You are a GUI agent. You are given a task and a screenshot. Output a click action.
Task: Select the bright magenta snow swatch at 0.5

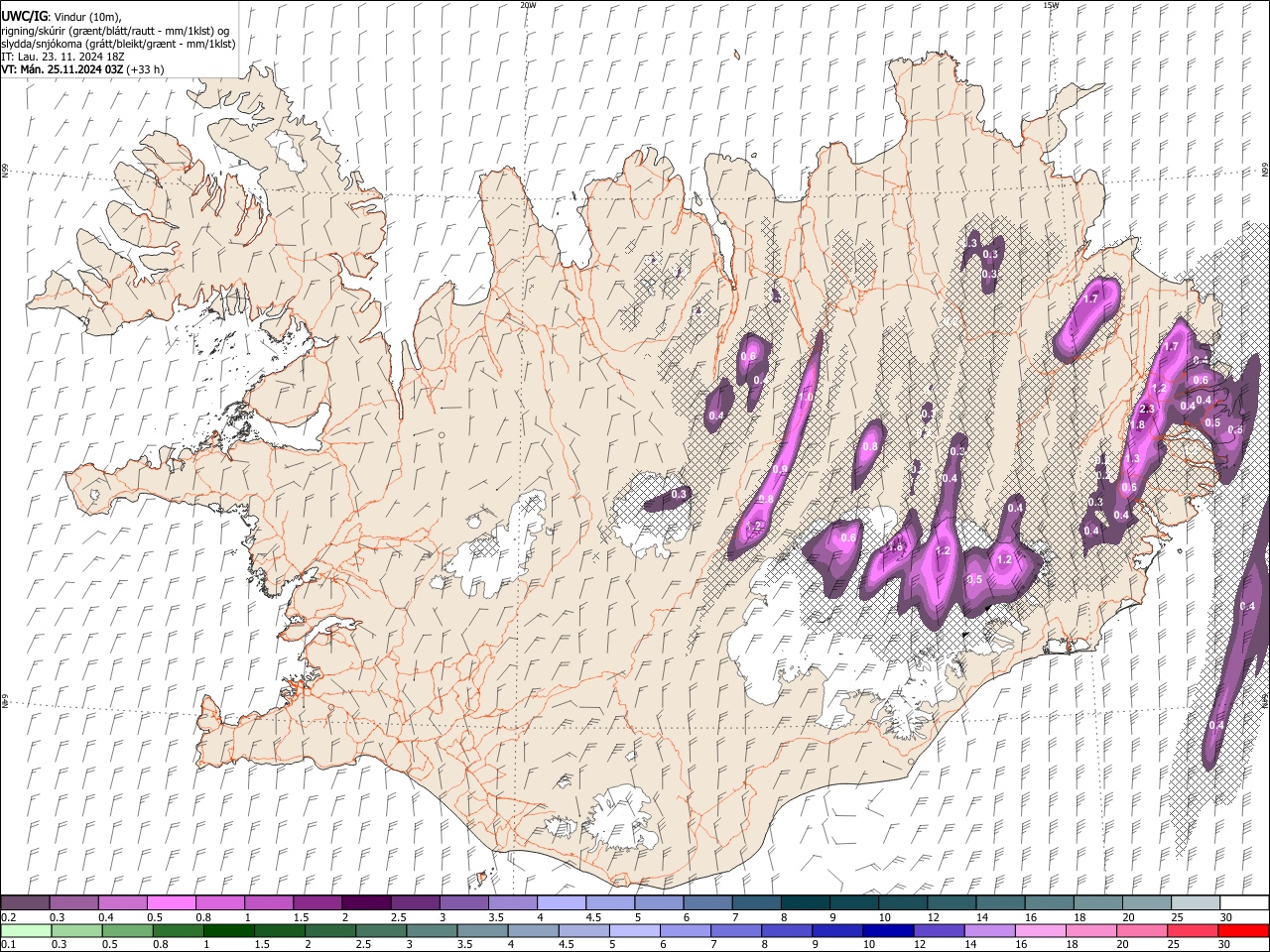click(x=171, y=902)
